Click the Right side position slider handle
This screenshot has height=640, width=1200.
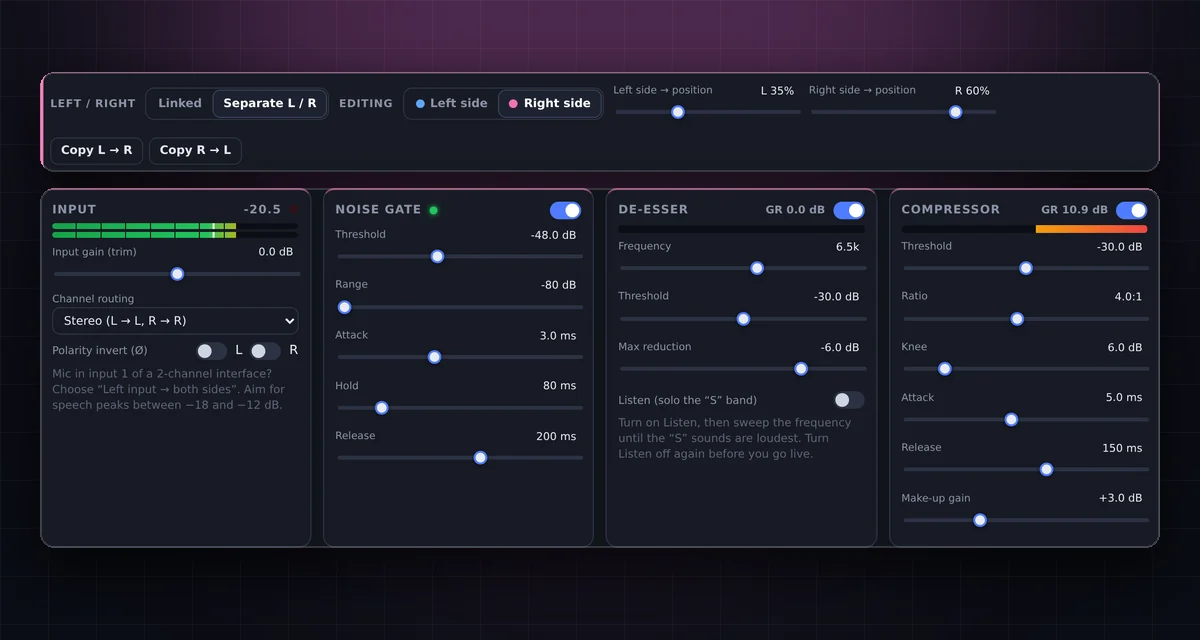click(x=955, y=112)
